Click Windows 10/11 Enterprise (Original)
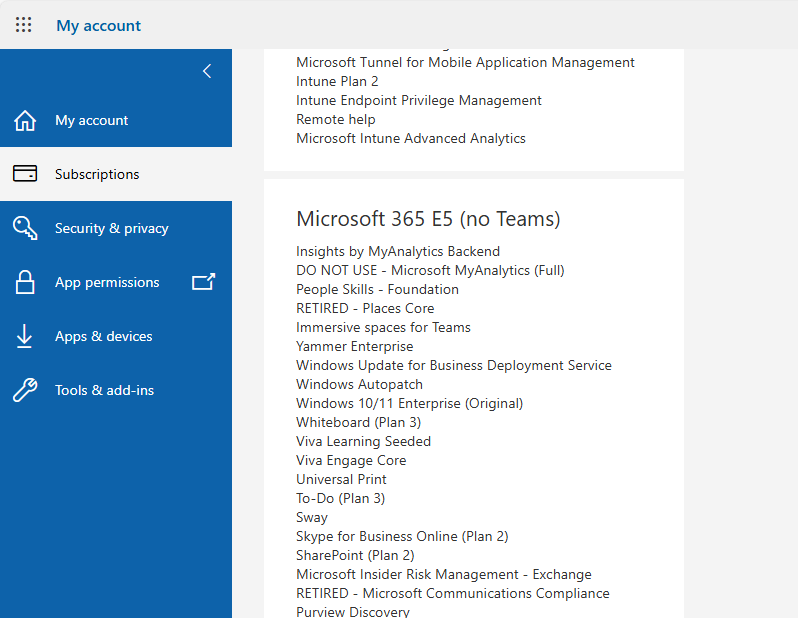Image resolution: width=798 pixels, height=618 pixels. point(410,403)
